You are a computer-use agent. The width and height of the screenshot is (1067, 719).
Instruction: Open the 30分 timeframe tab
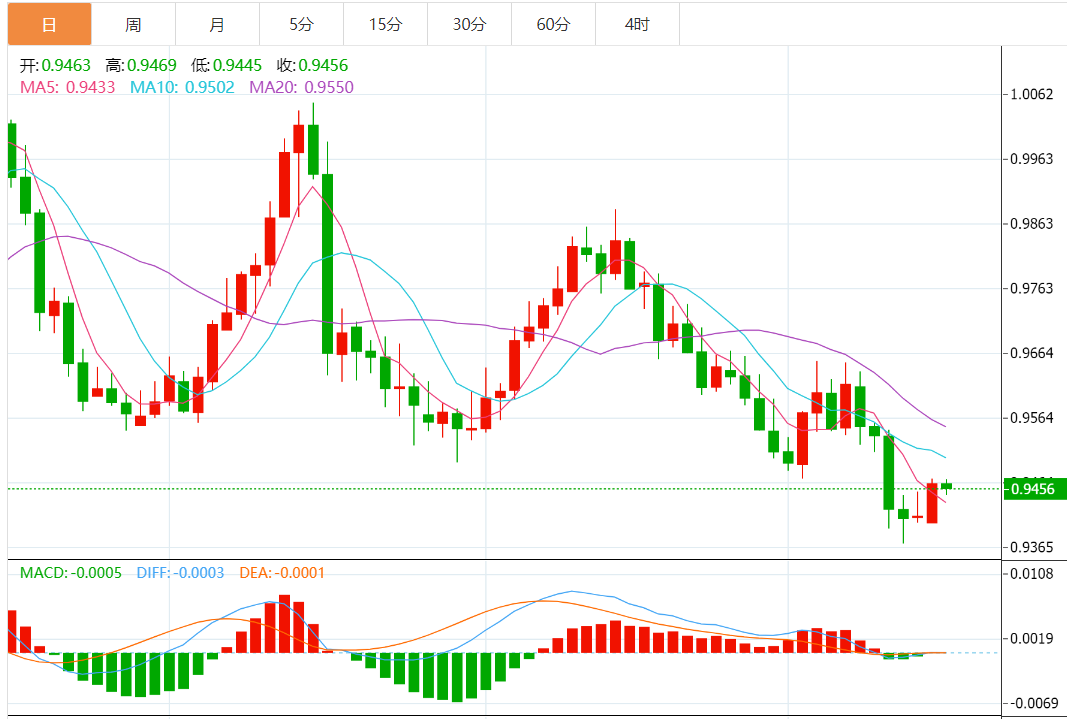[x=470, y=25]
